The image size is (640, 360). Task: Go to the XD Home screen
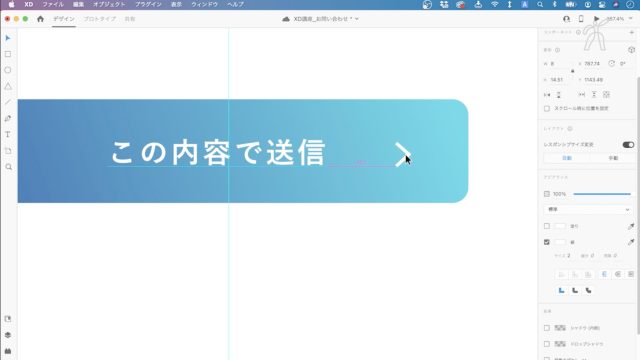[40, 19]
